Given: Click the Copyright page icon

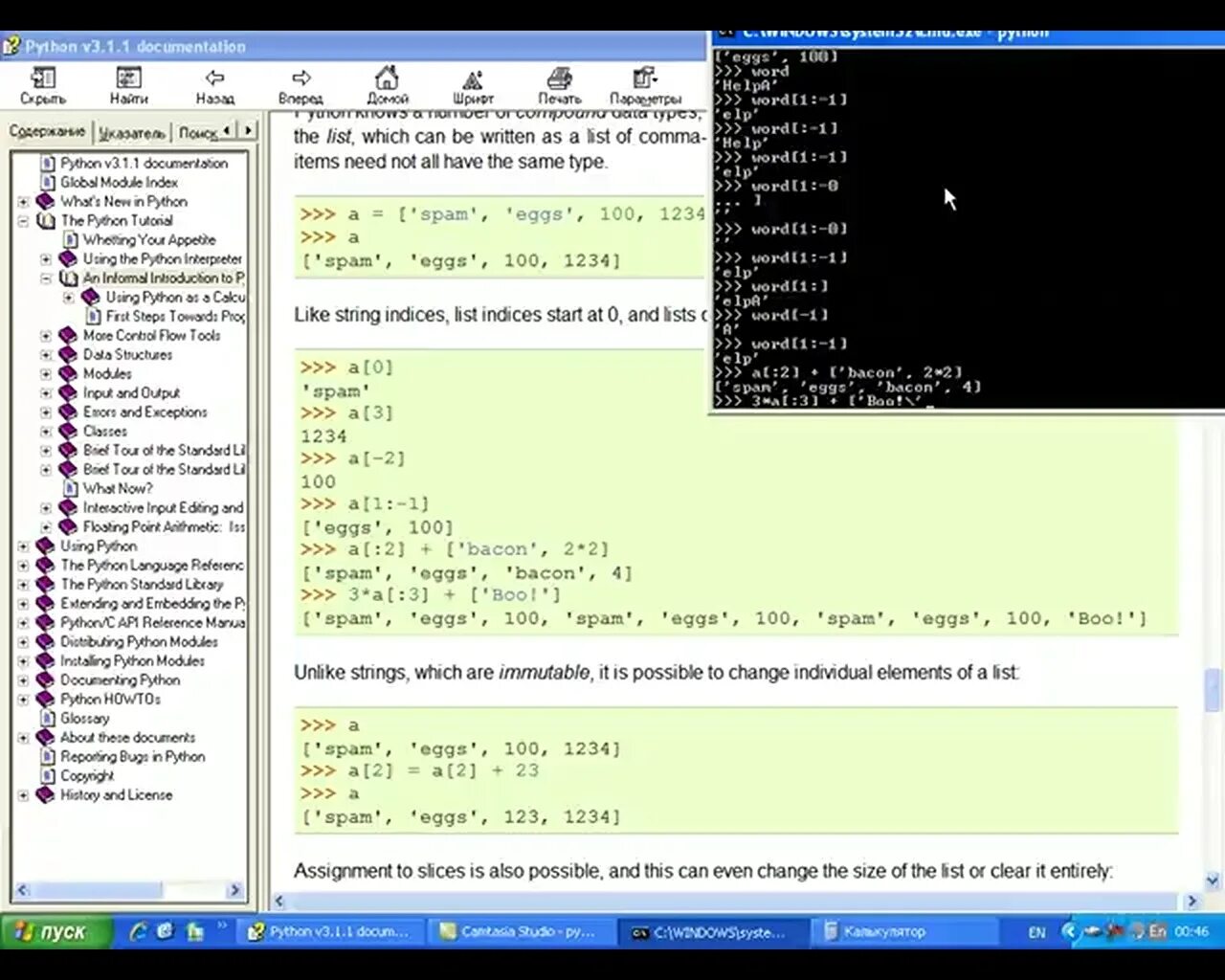Looking at the screenshot, I should [x=47, y=775].
